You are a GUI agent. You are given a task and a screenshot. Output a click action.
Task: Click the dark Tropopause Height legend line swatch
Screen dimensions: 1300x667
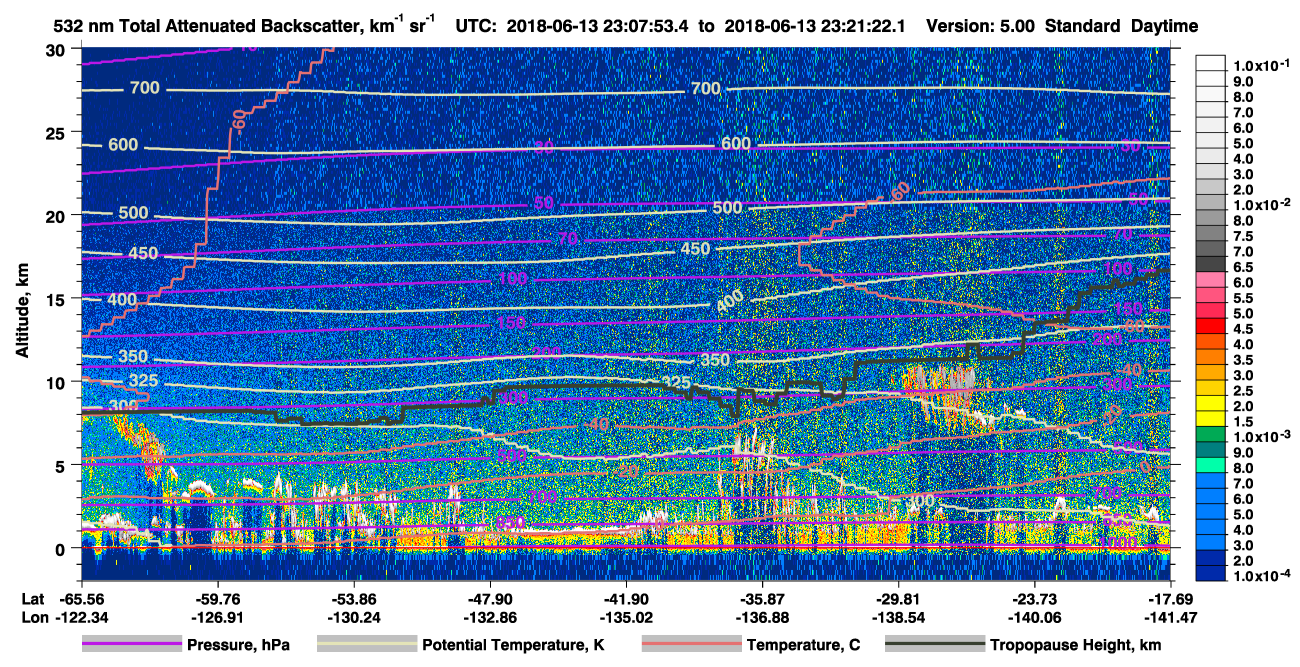pos(934,645)
